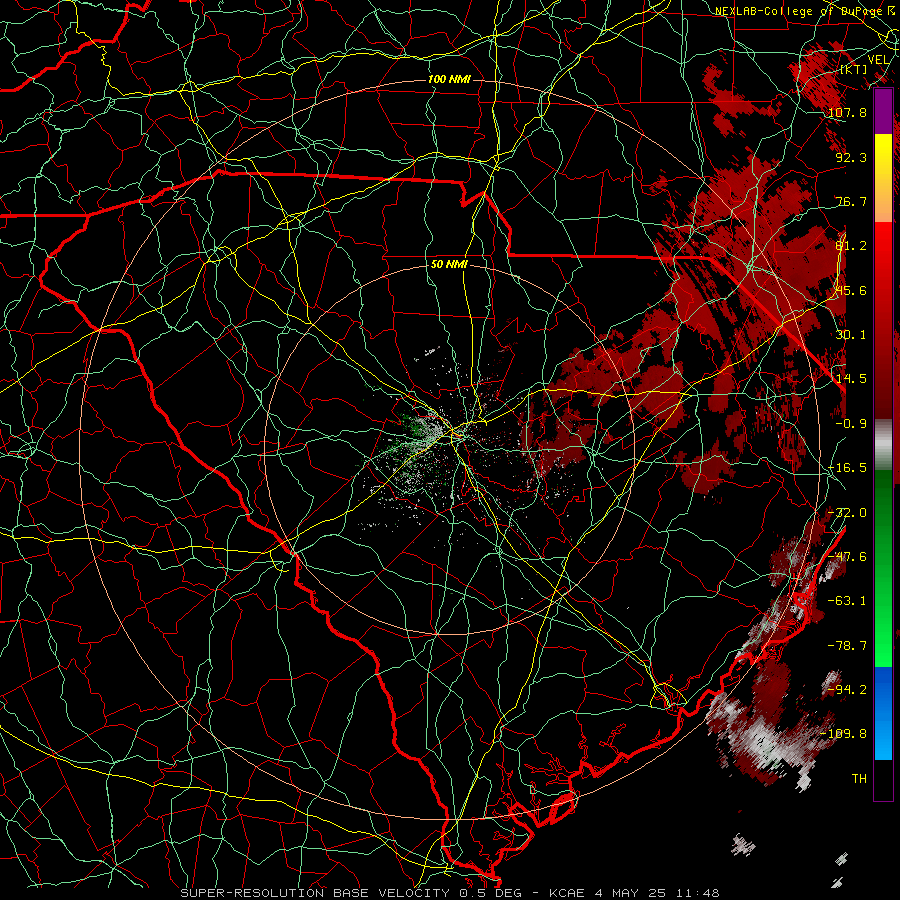The height and width of the screenshot is (900, 900).
Task: Pick the light cyan-blue color bar segment
Action: [883, 740]
